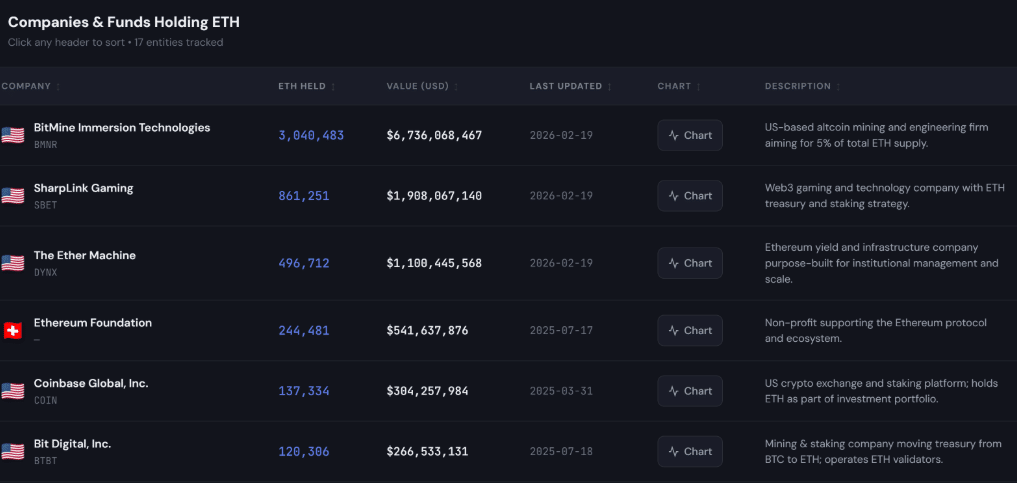Sort the table by ETH Held column
This screenshot has width=1017, height=483.
pos(302,86)
